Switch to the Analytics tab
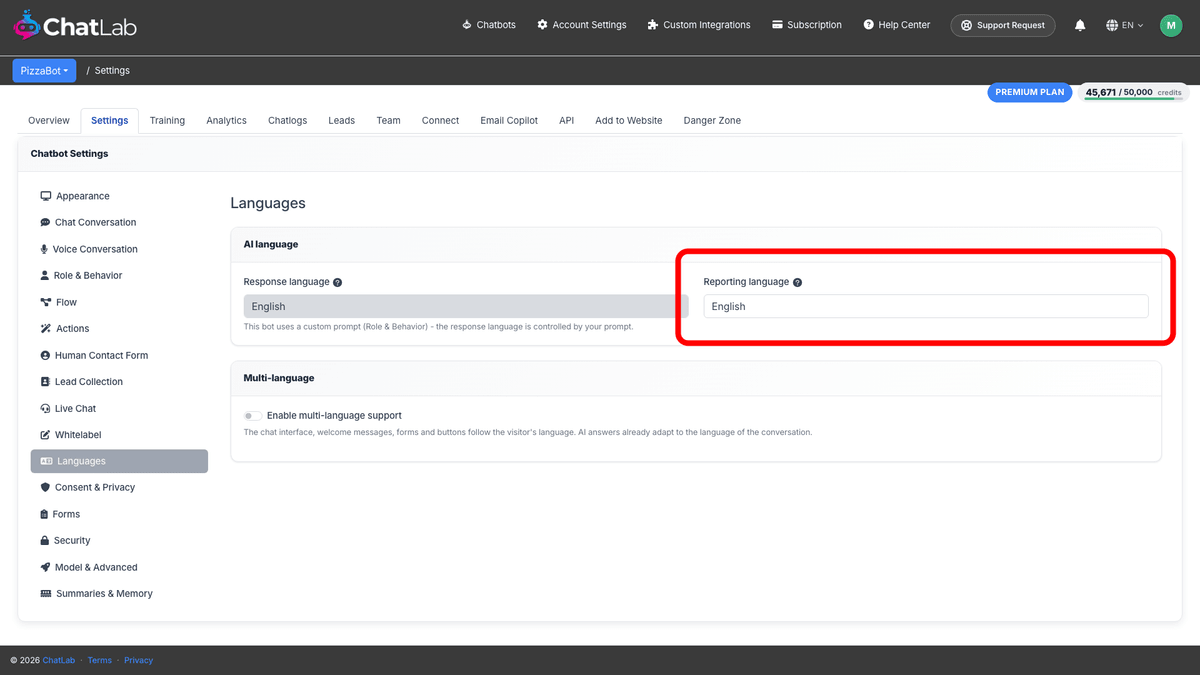Viewport: 1200px width, 675px height. (x=226, y=120)
